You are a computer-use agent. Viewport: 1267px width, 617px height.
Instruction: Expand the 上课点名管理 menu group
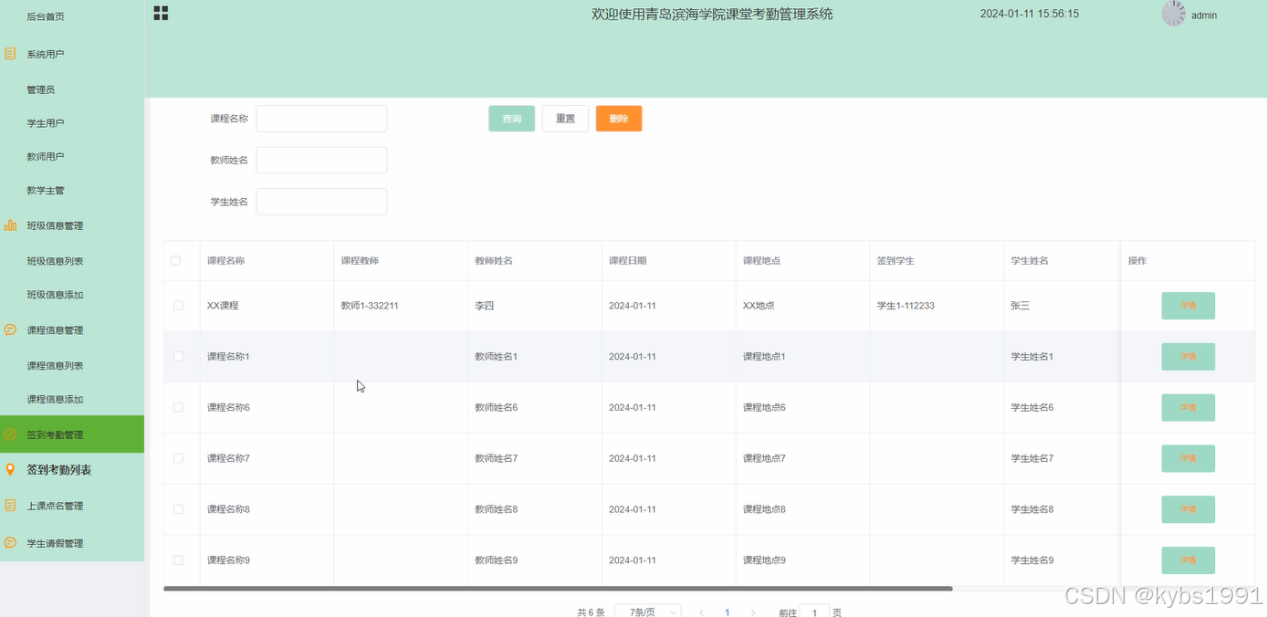(x=72, y=506)
